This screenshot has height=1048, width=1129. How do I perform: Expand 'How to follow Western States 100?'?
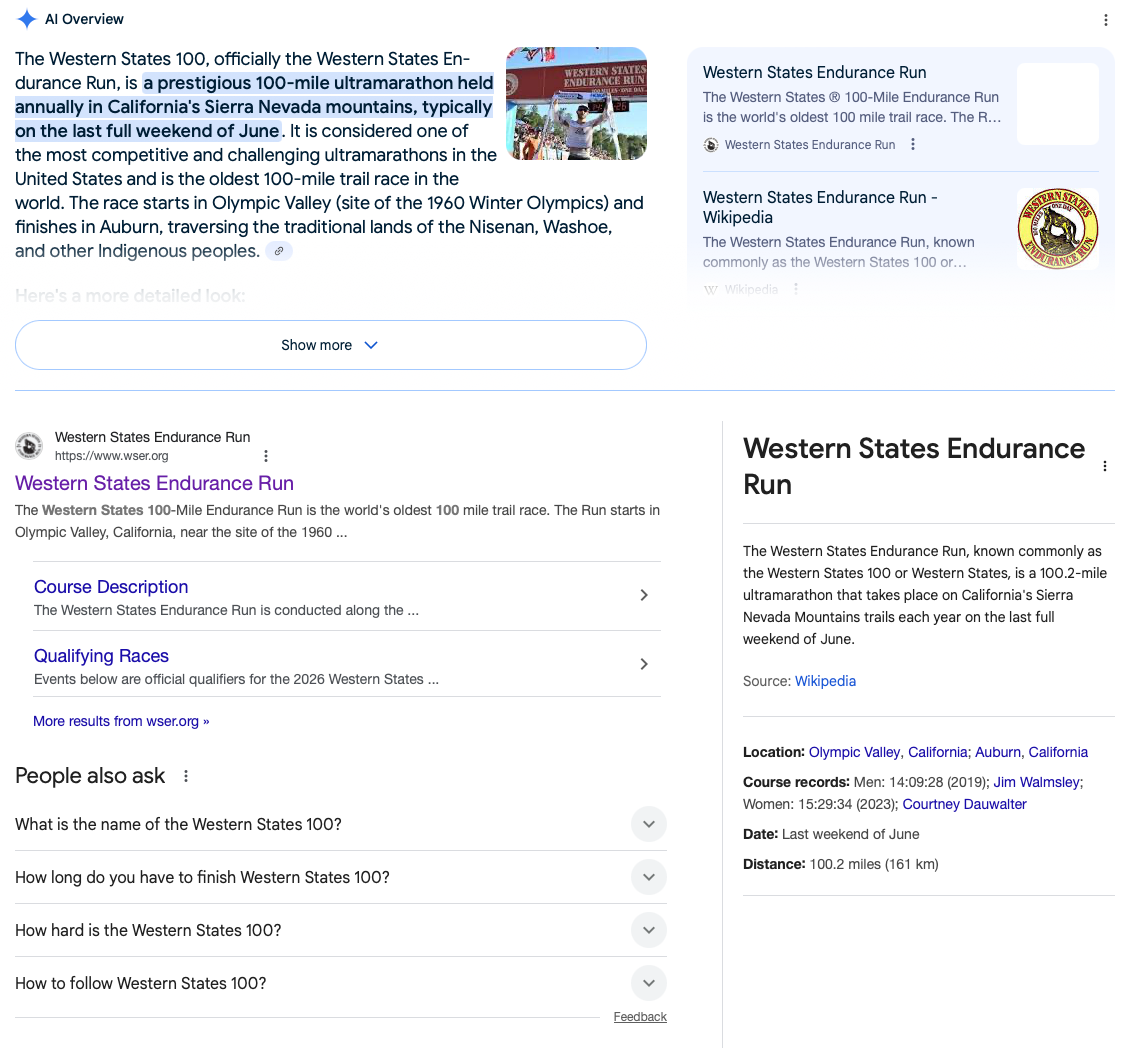[341, 983]
